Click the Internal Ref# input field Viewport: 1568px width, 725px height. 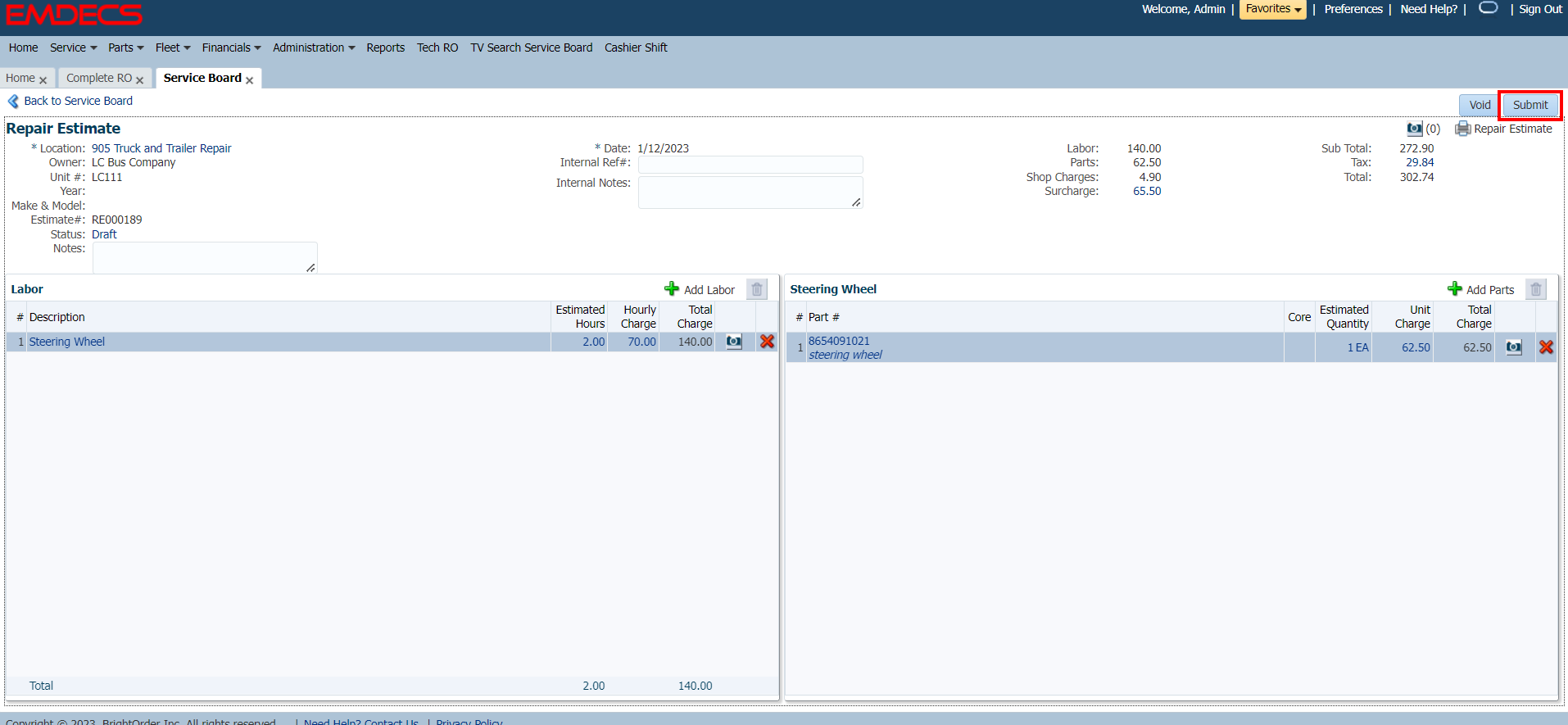coord(750,164)
